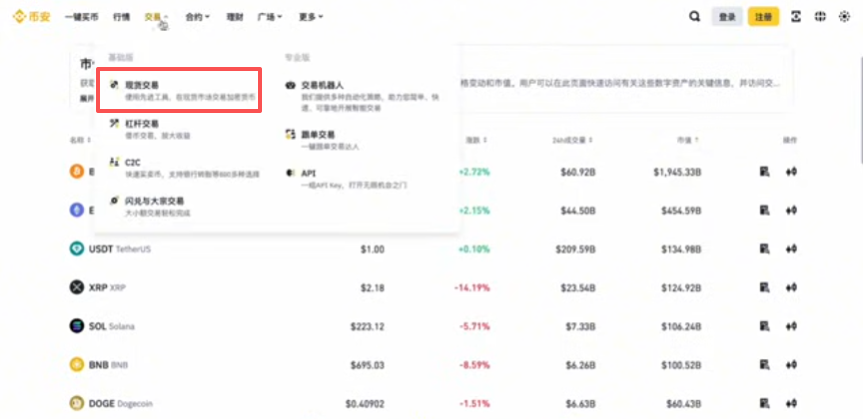Click the orange Bitcoin coin logo
863x419 pixels.
77,172
